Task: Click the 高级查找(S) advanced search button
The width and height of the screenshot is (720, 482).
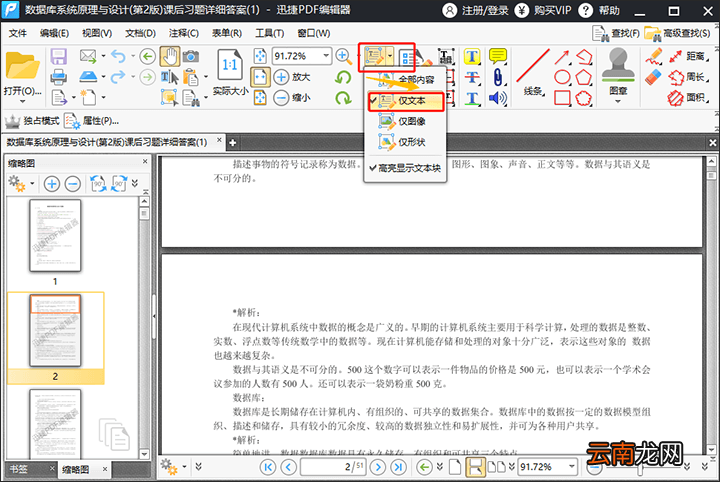Action: pyautogui.click(x=677, y=33)
